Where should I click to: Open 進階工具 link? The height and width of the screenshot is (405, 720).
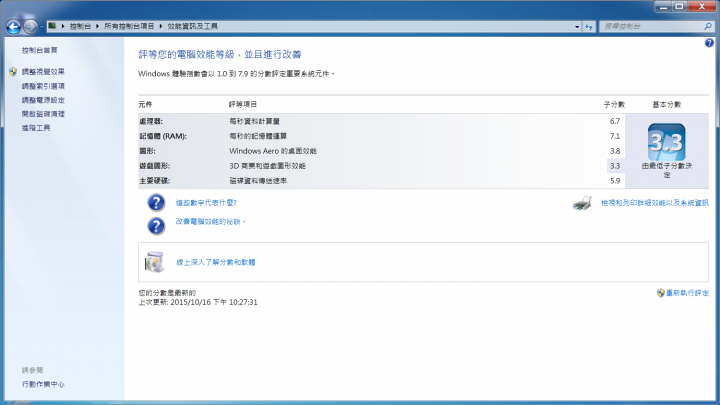[x=36, y=128]
